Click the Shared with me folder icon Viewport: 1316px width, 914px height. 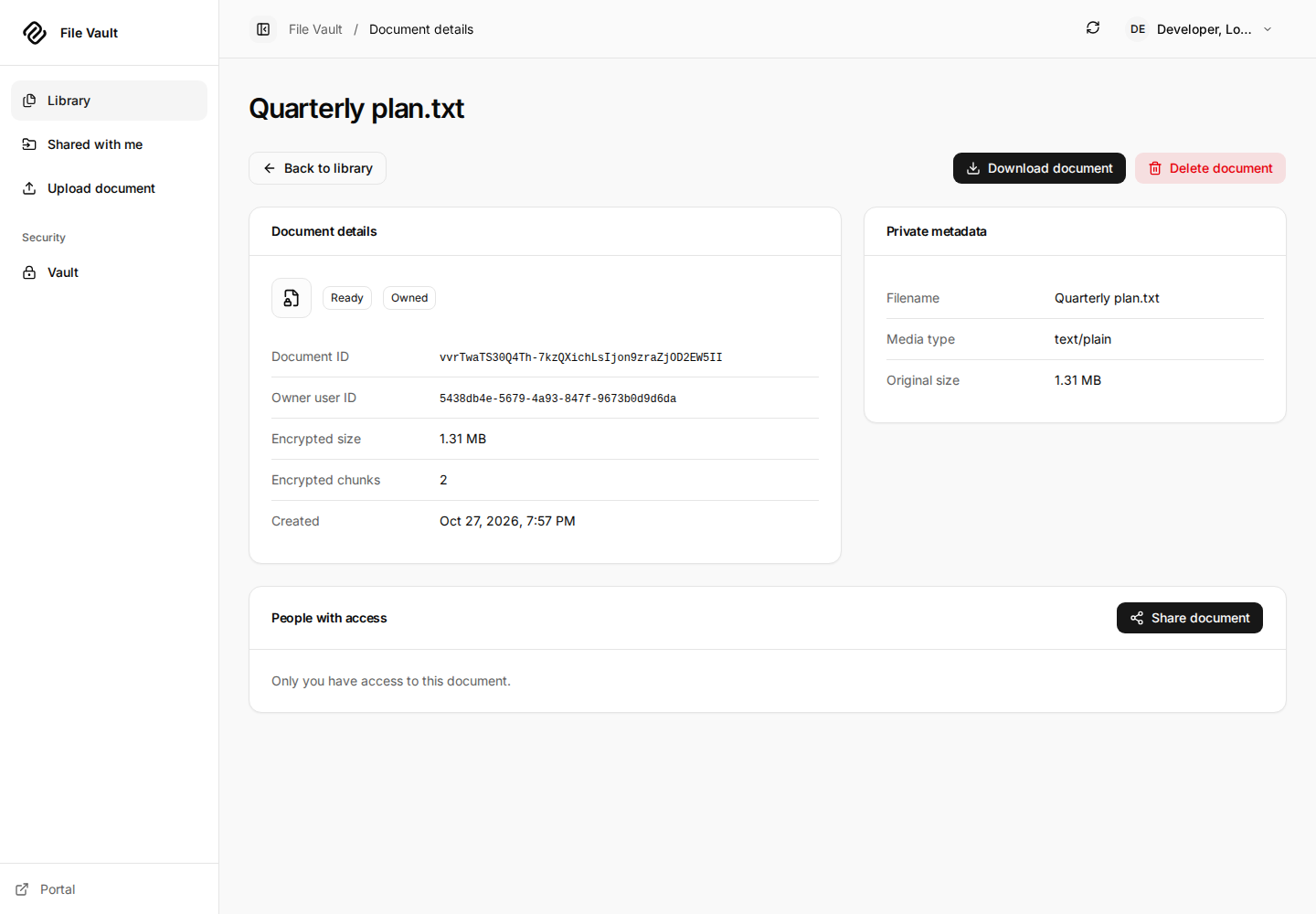(x=29, y=144)
